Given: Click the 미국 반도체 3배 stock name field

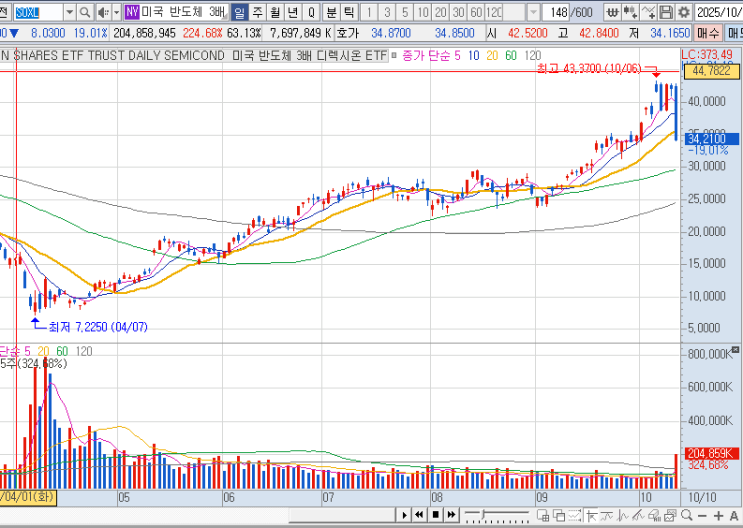Looking at the screenshot, I should [185, 12].
